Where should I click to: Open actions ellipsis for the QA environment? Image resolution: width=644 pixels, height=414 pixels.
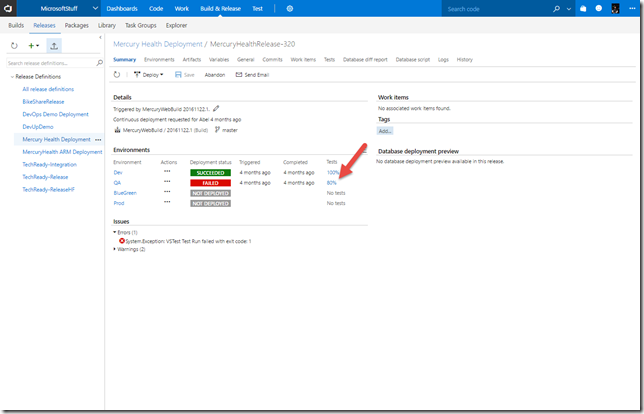167,183
